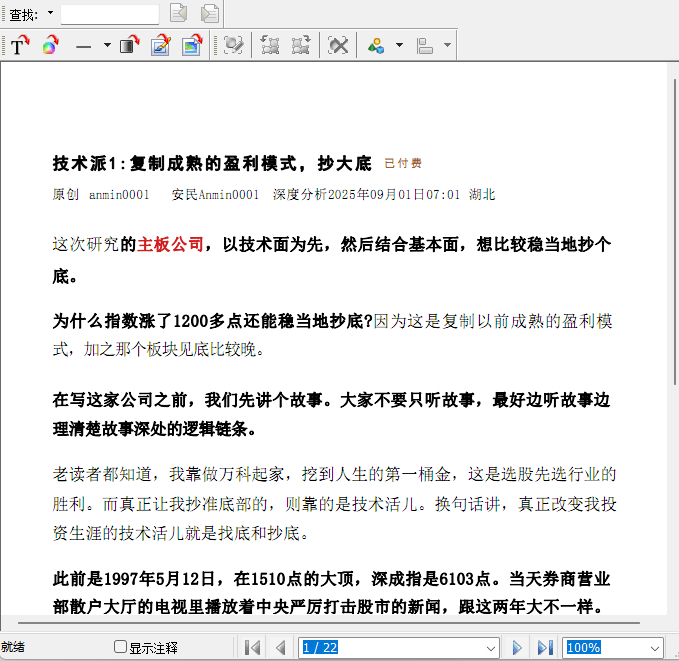Click the vertical scrollbar thumb
The image size is (679, 661).
tap(675, 232)
